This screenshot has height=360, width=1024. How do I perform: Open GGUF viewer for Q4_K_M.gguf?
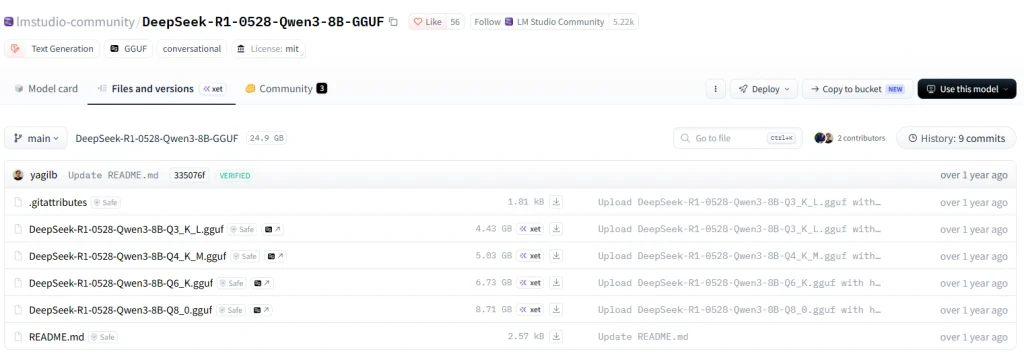click(275, 256)
